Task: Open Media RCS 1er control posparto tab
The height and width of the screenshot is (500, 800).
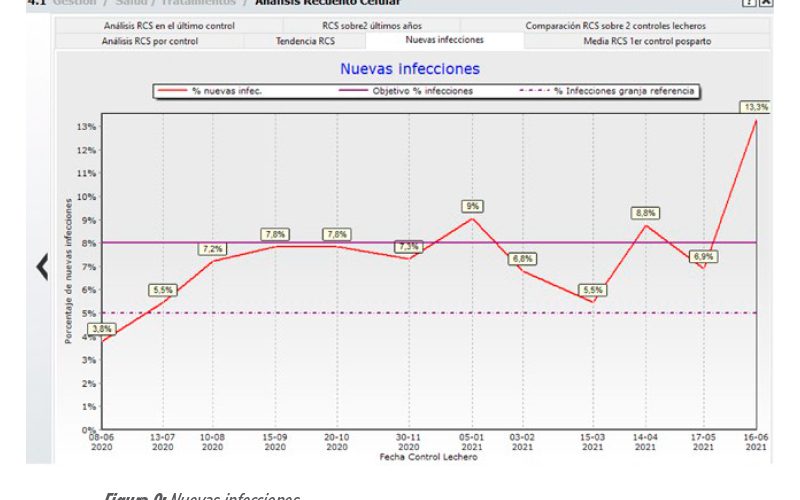Action: [x=647, y=41]
